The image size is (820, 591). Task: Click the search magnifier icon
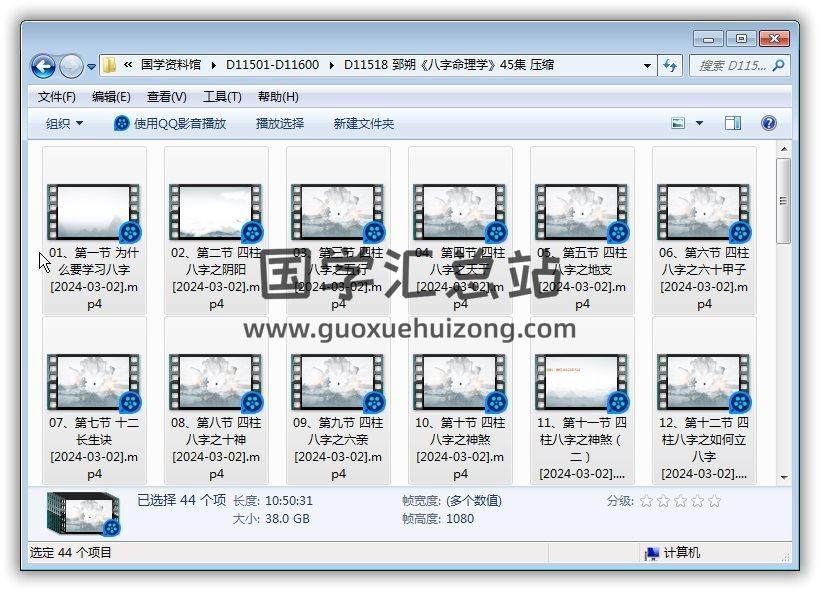[x=779, y=65]
